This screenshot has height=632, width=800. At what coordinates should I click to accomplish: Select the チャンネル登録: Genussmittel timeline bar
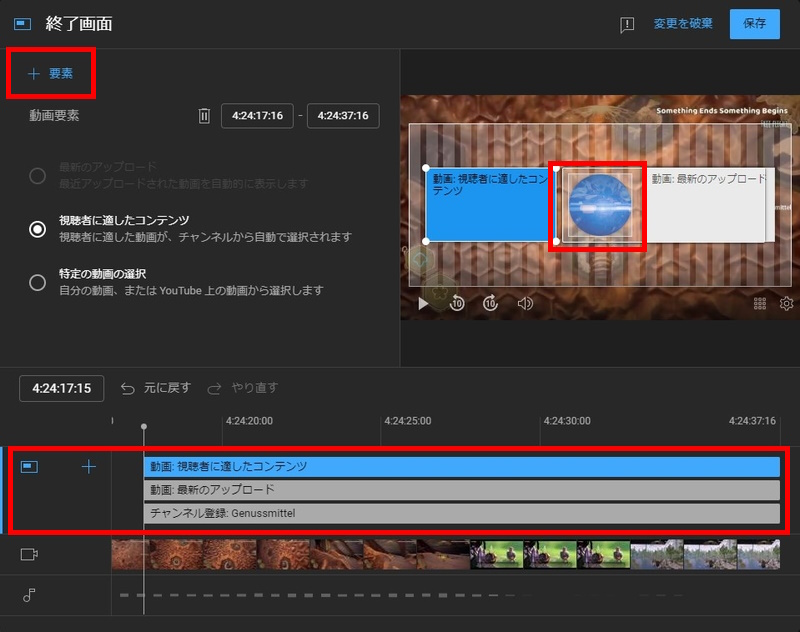[461, 513]
